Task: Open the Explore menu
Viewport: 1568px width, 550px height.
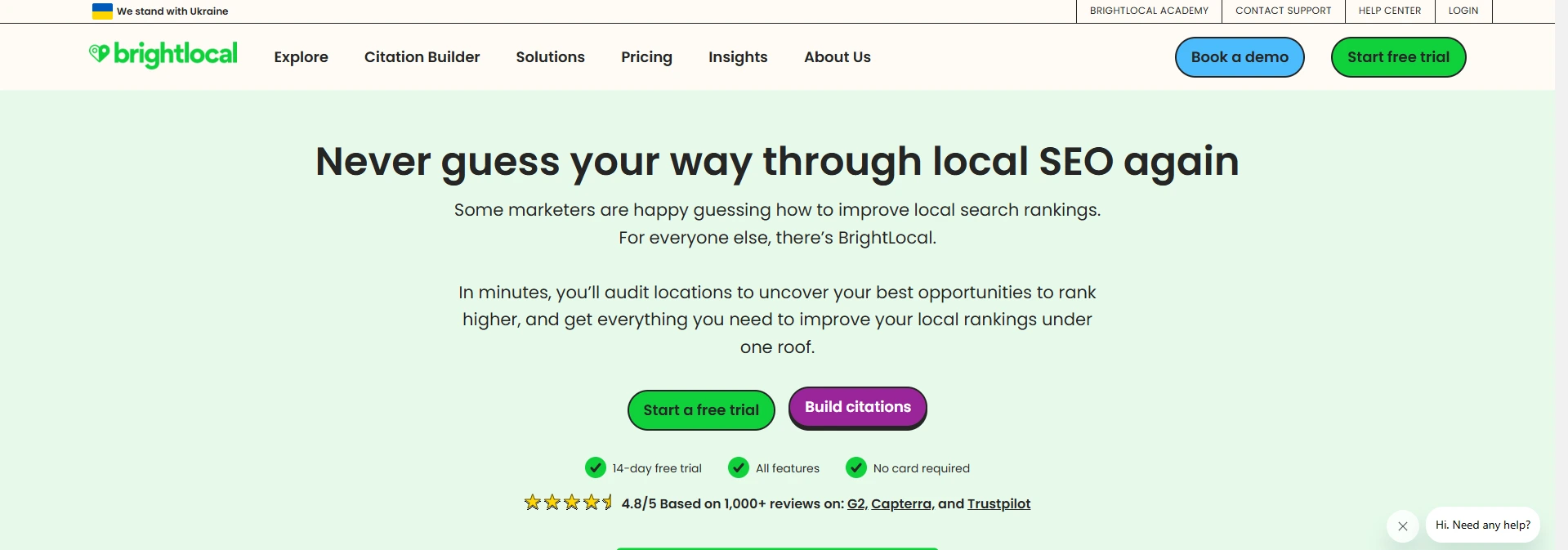Action: pos(302,57)
